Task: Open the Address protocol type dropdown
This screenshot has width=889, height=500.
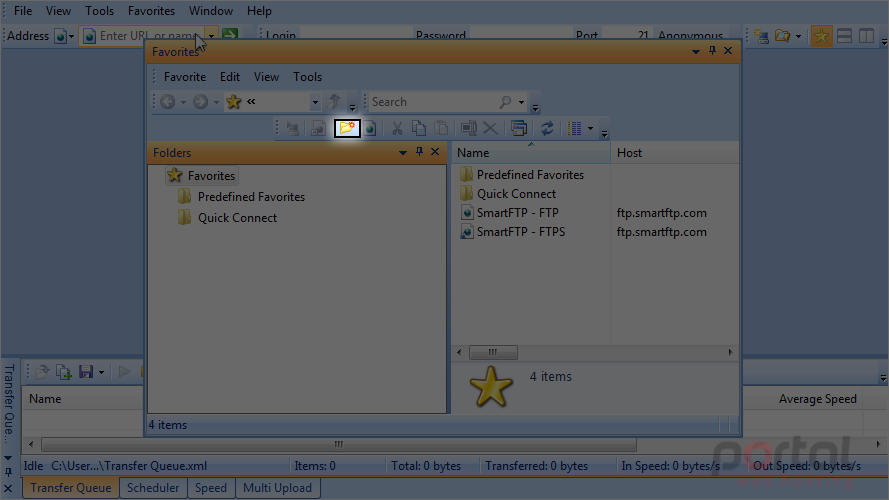Action: pos(71,36)
